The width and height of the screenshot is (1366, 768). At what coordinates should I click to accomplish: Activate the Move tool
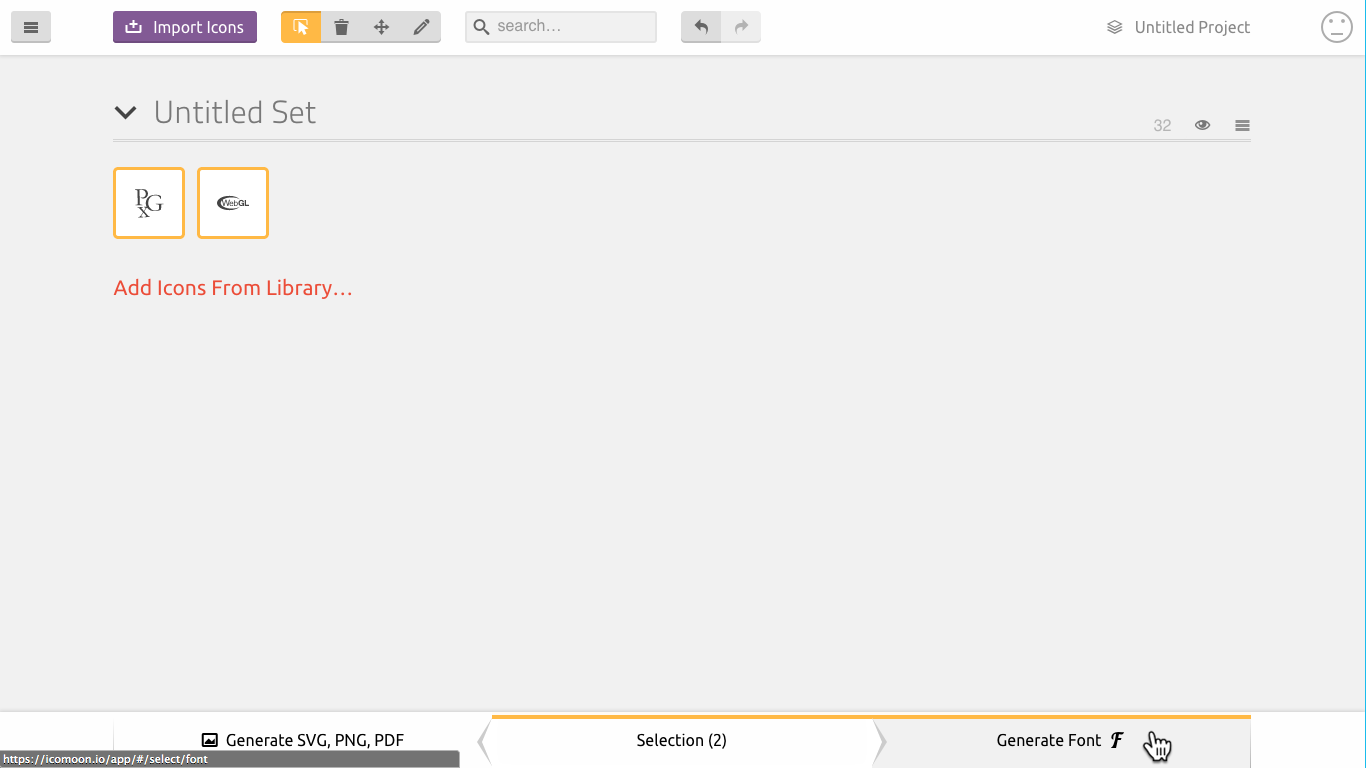click(x=381, y=27)
